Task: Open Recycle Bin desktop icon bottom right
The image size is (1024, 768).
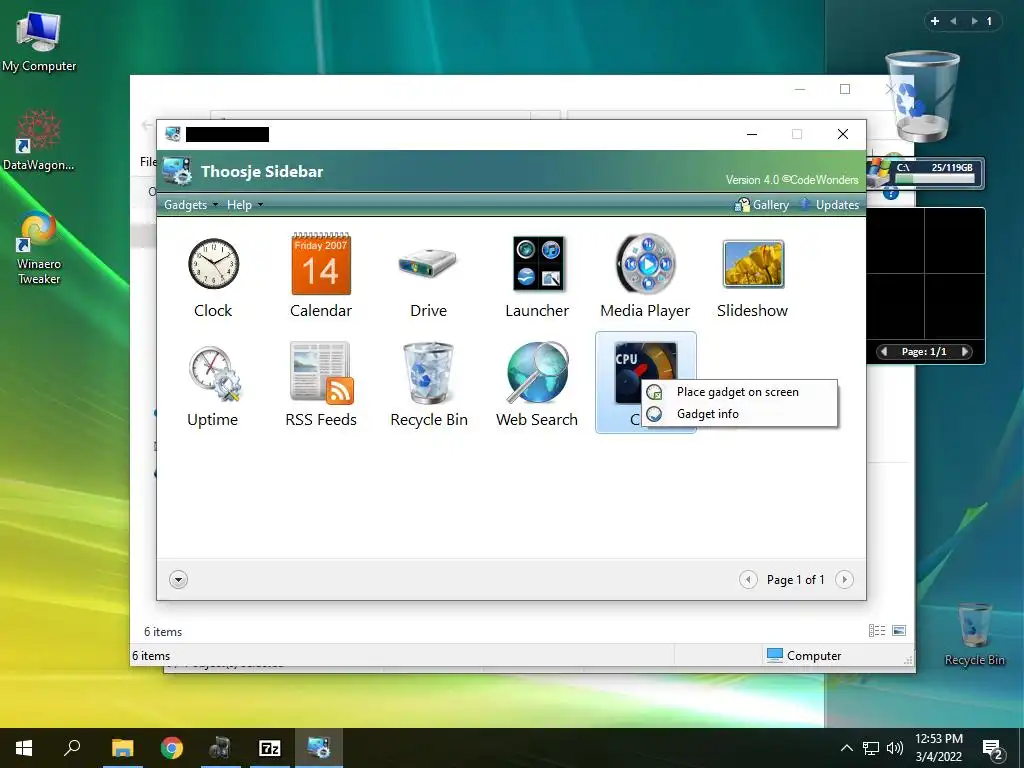Action: pyautogui.click(x=974, y=634)
